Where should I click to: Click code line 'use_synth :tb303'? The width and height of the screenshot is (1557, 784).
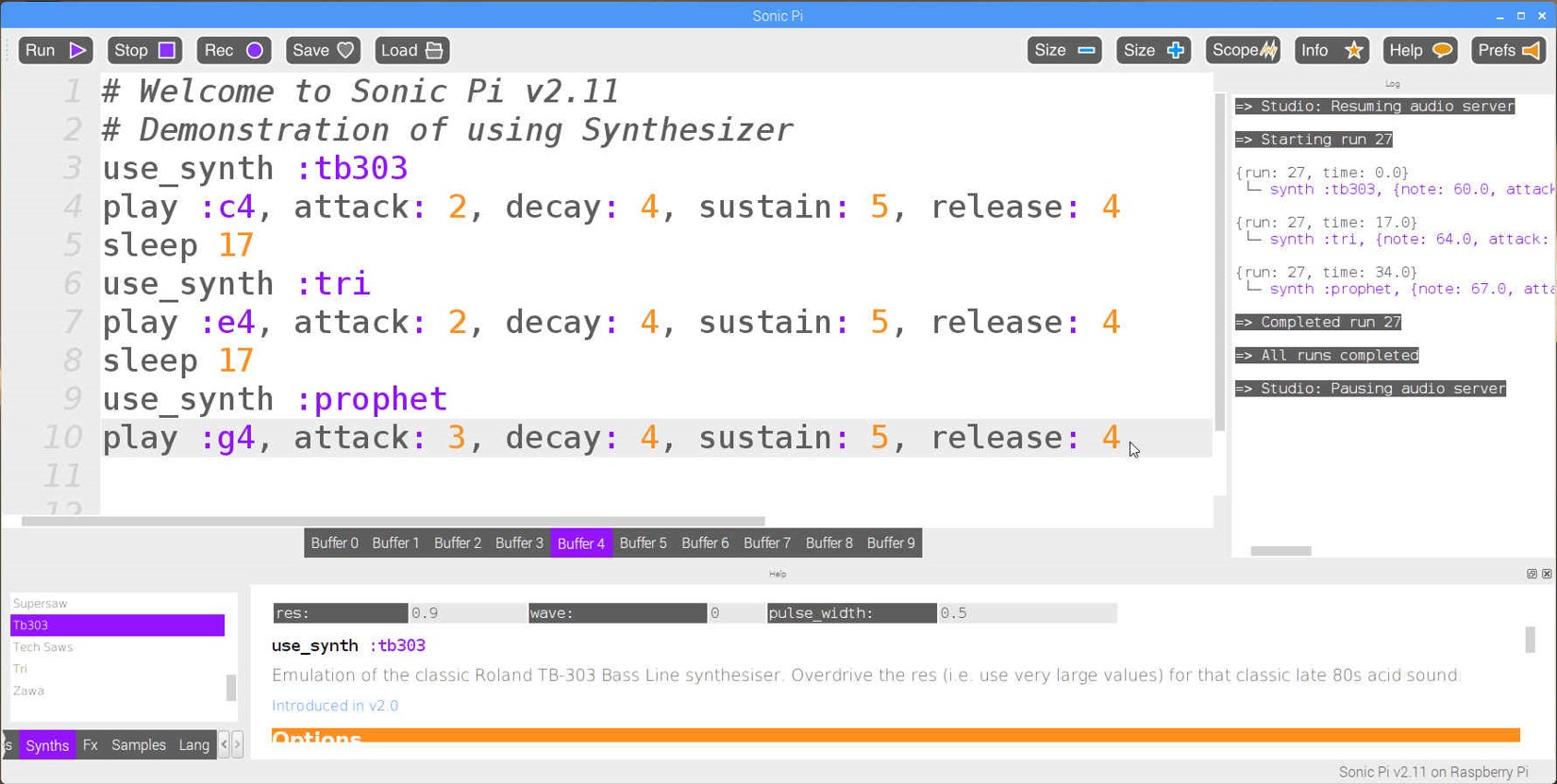[255, 168]
